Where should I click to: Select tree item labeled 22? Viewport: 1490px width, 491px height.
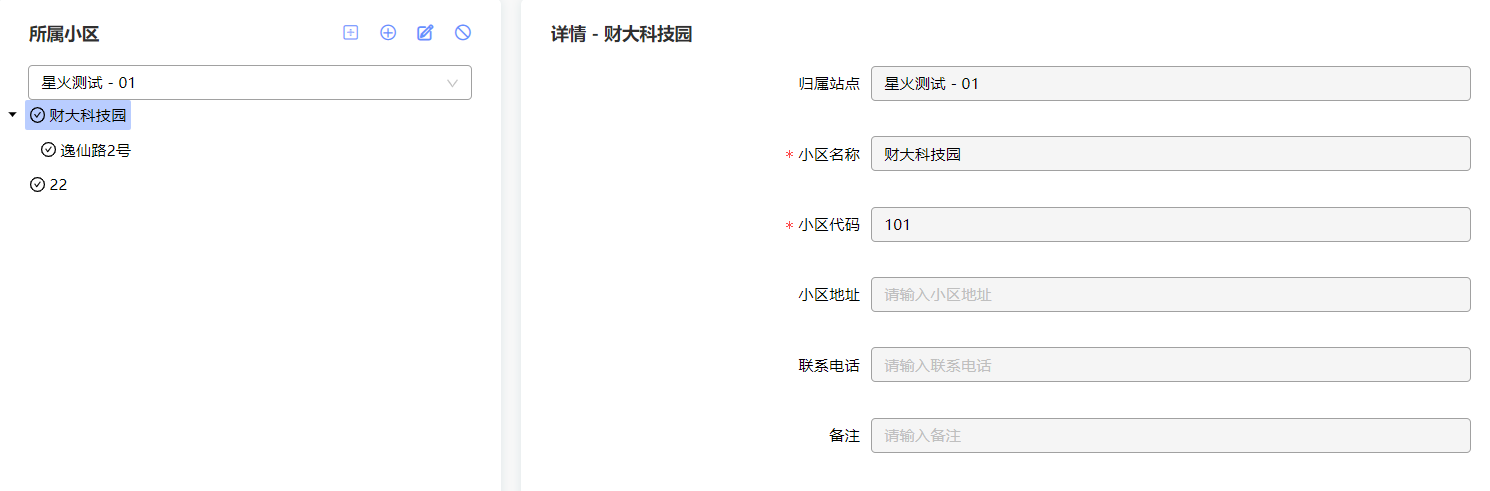58,185
